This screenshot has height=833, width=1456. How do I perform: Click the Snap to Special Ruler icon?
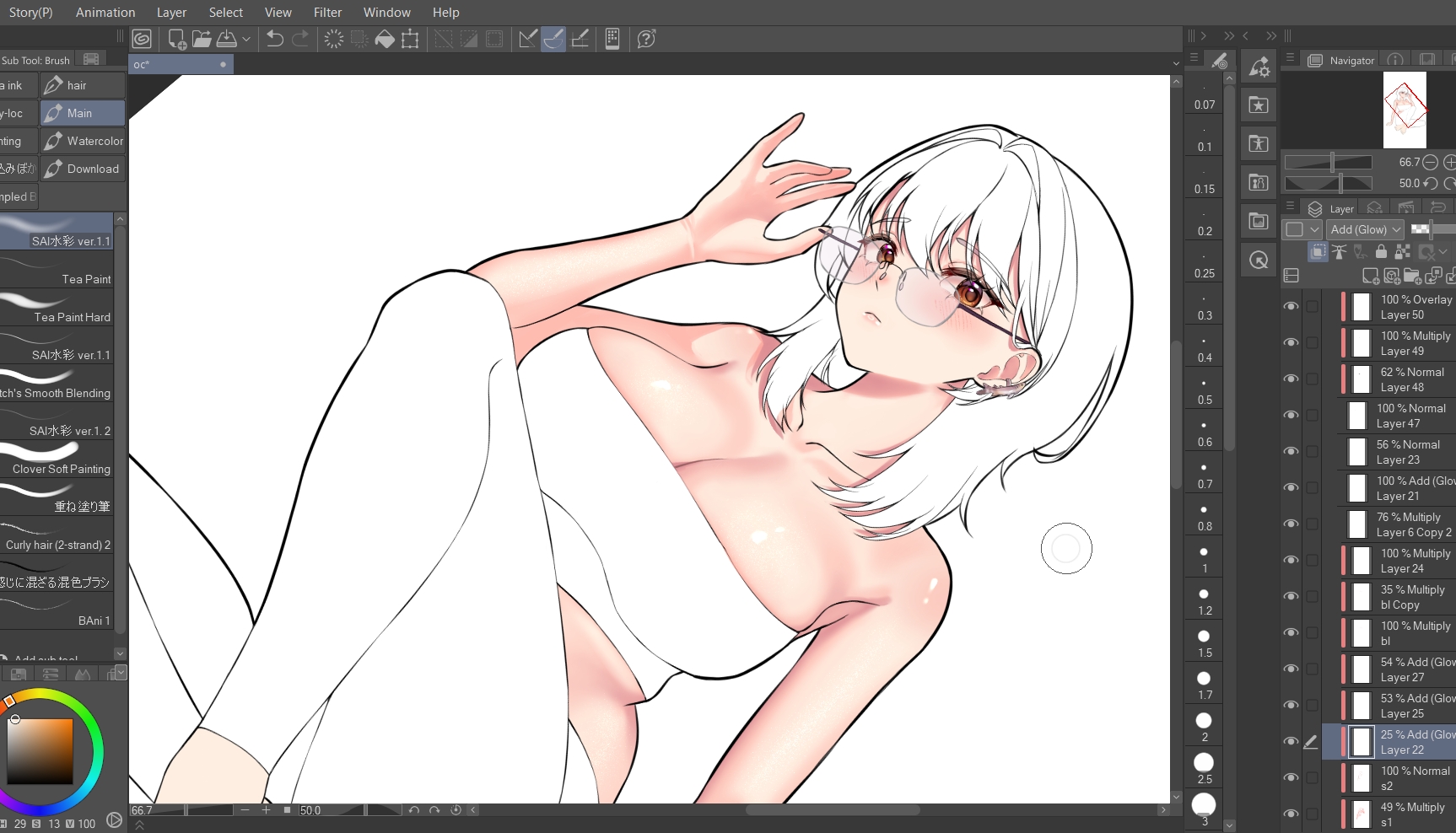[553, 39]
